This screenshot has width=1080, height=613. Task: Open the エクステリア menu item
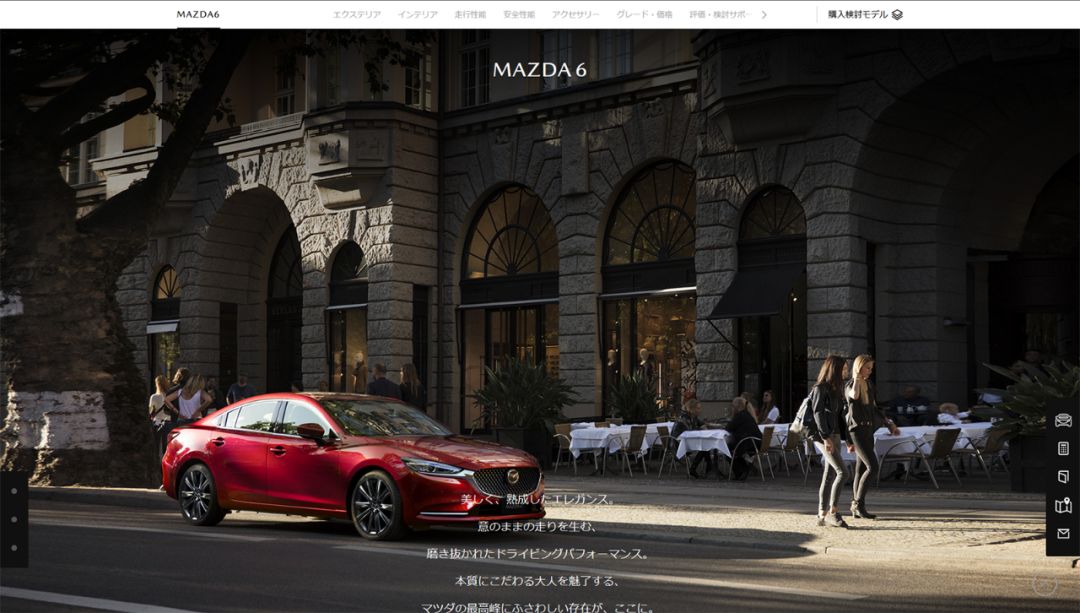pyautogui.click(x=357, y=15)
